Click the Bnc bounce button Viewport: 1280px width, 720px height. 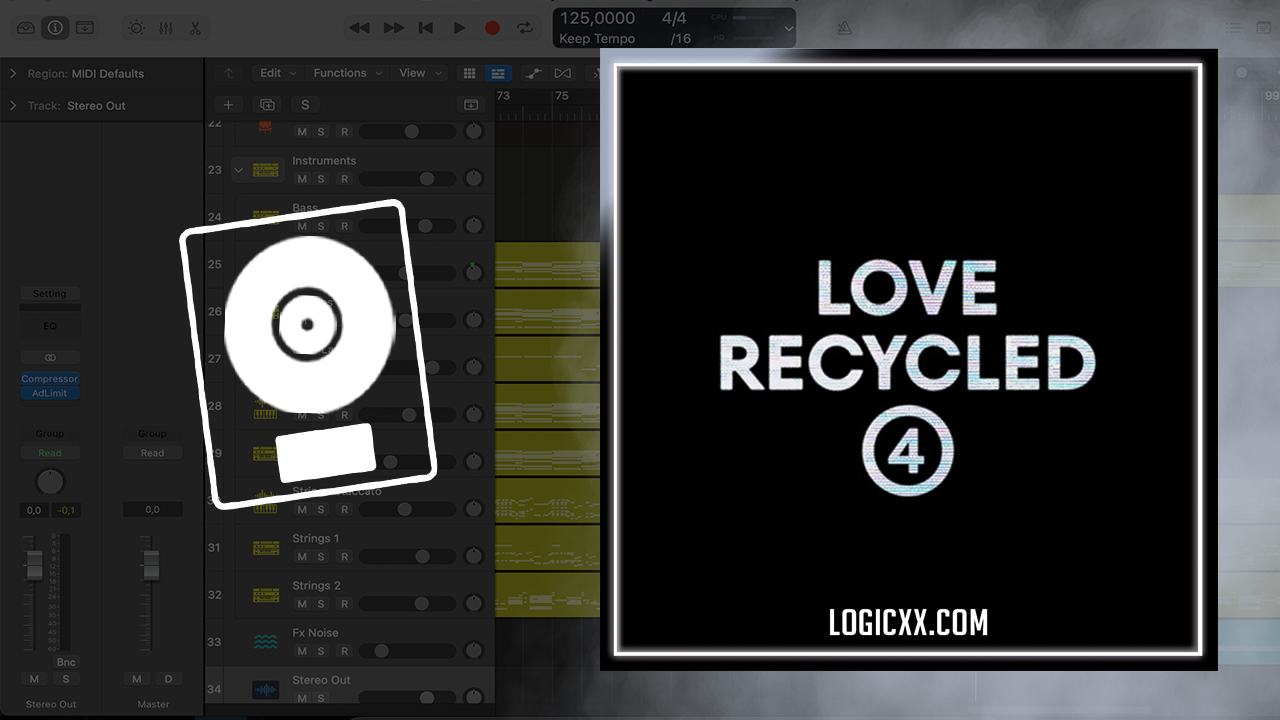(x=65, y=662)
